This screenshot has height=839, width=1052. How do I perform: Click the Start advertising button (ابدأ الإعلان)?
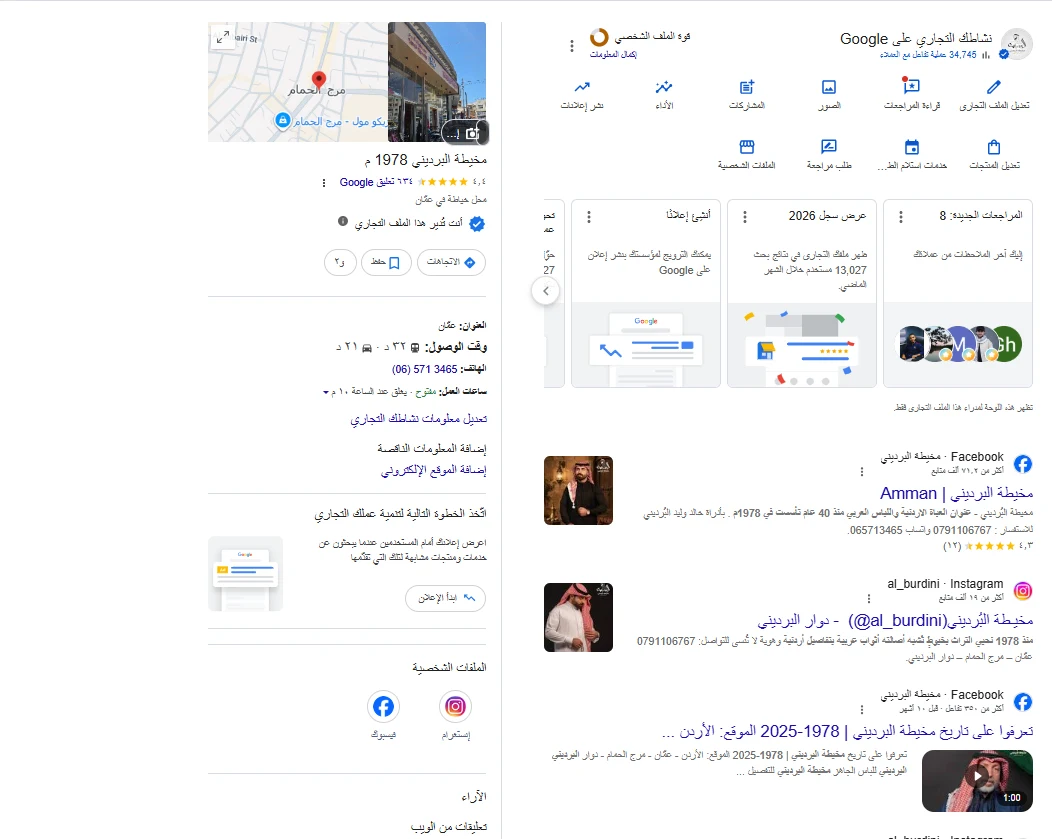click(x=445, y=598)
